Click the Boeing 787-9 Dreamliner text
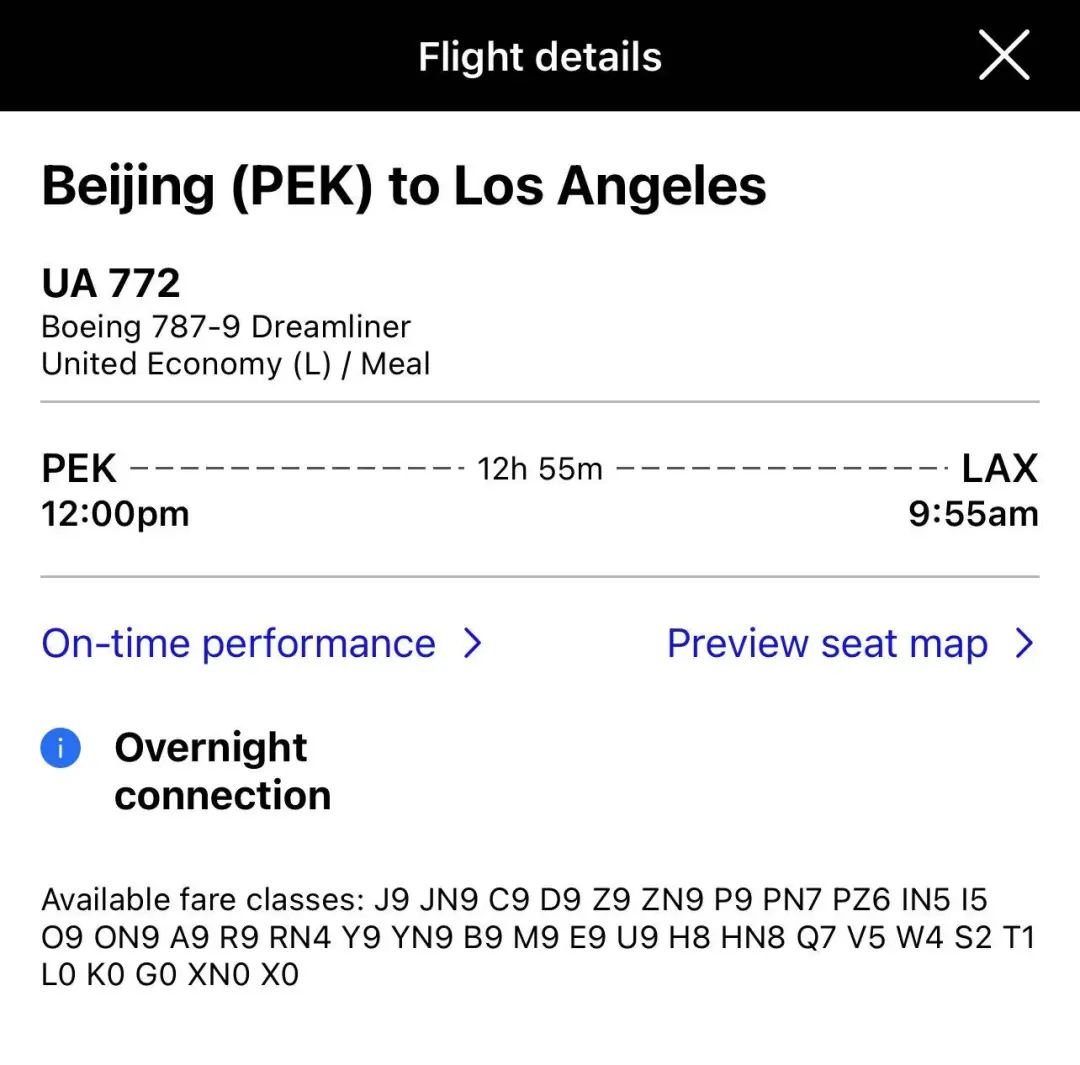This screenshot has height=1065, width=1080. (x=226, y=327)
